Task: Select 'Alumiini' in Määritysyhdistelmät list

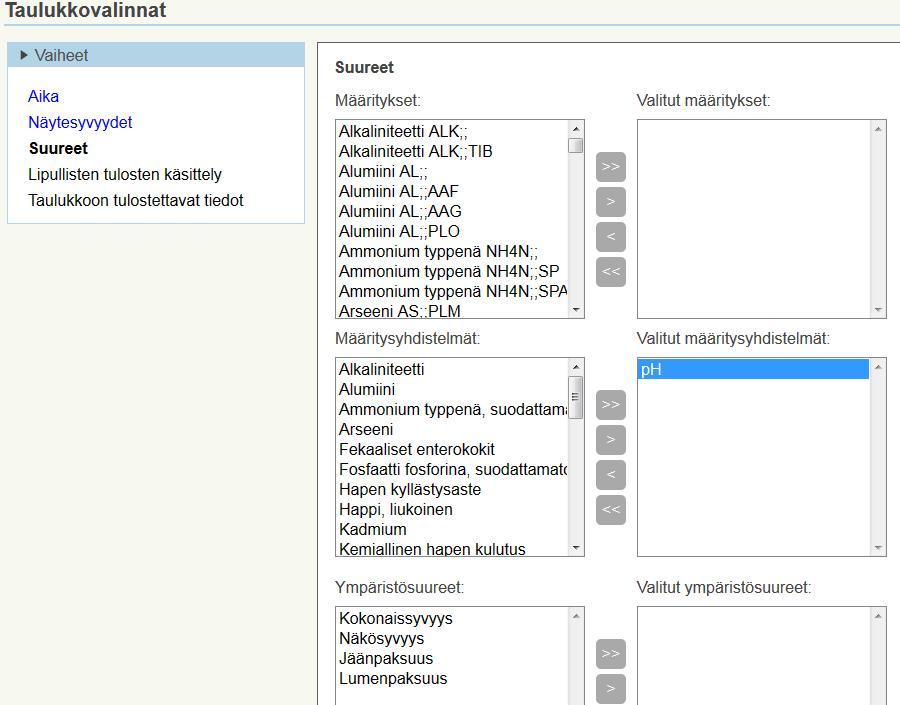Action: point(452,389)
